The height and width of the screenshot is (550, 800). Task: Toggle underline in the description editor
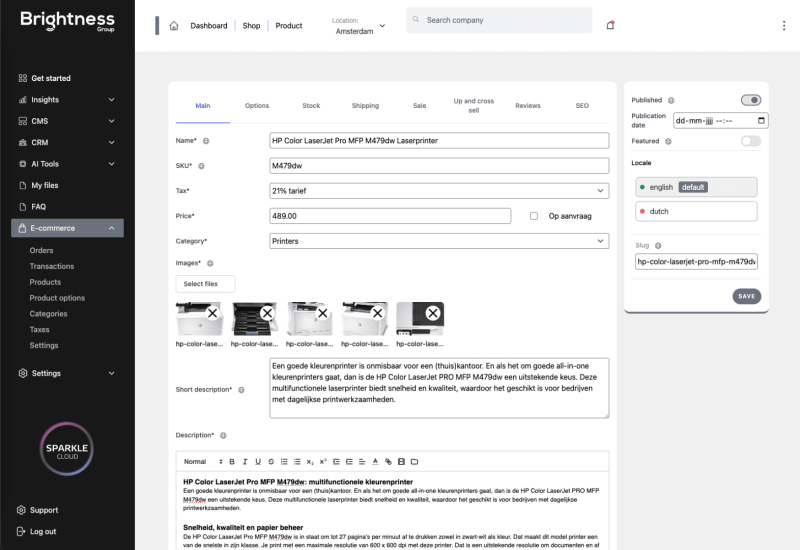[258, 461]
